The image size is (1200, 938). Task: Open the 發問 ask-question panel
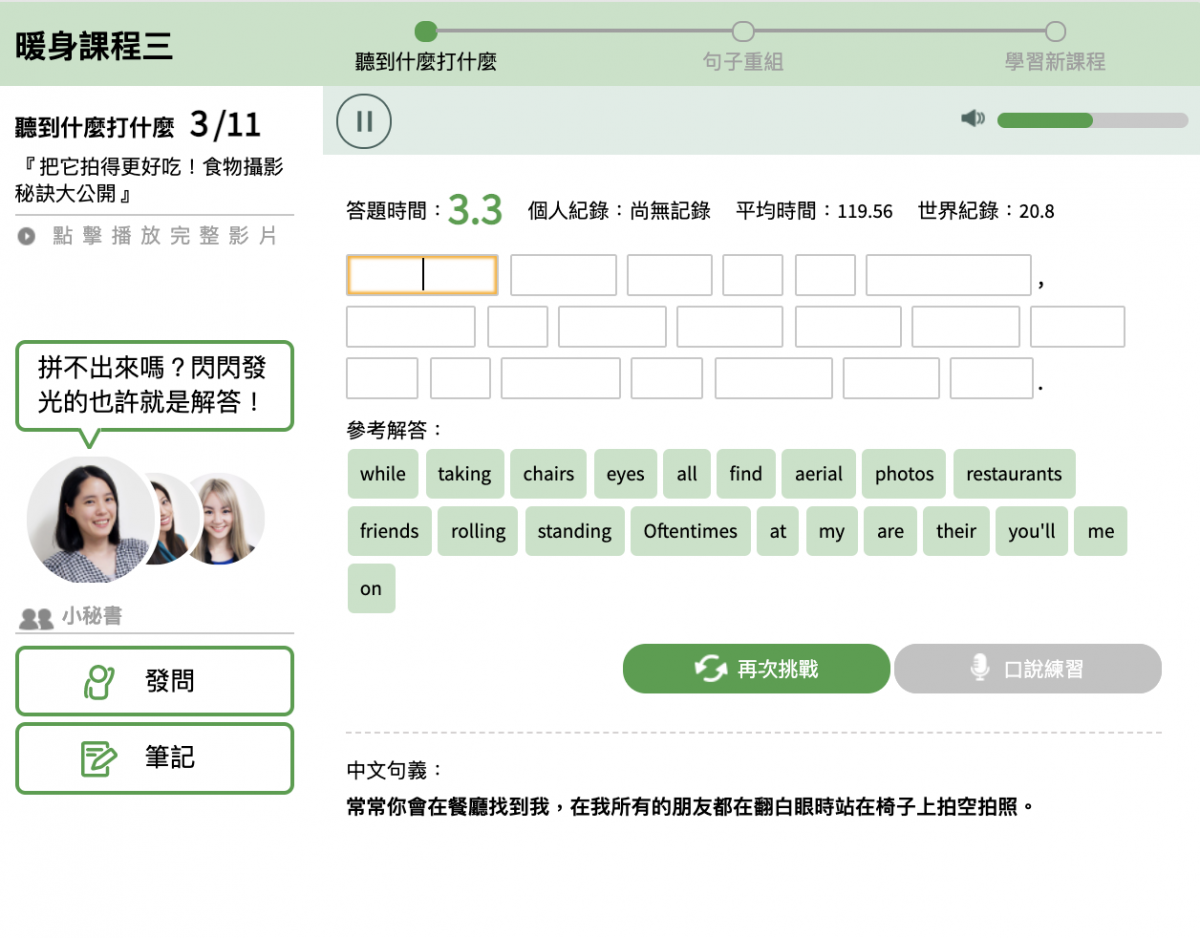pyautogui.click(x=155, y=681)
